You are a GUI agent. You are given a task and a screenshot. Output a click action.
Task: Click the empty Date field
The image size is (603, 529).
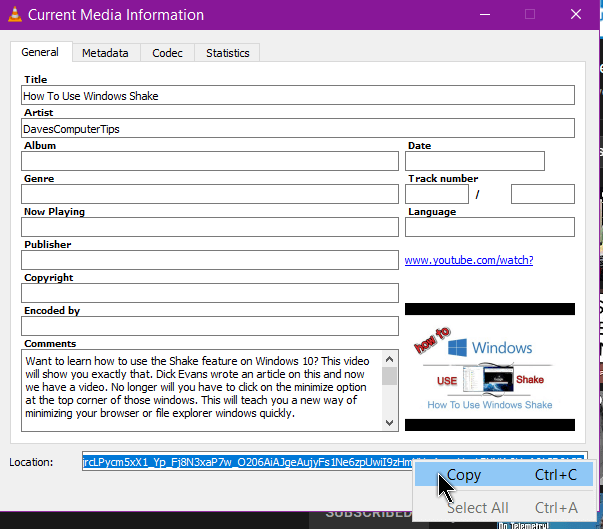(x=475, y=161)
